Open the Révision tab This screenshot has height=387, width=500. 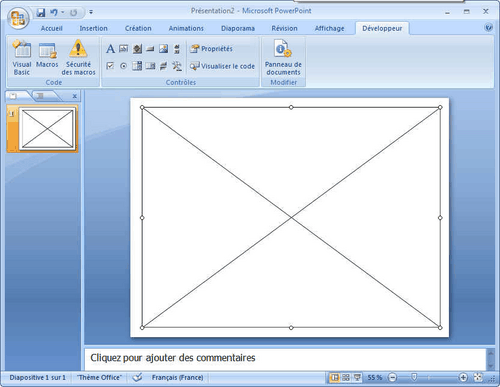coord(284,28)
